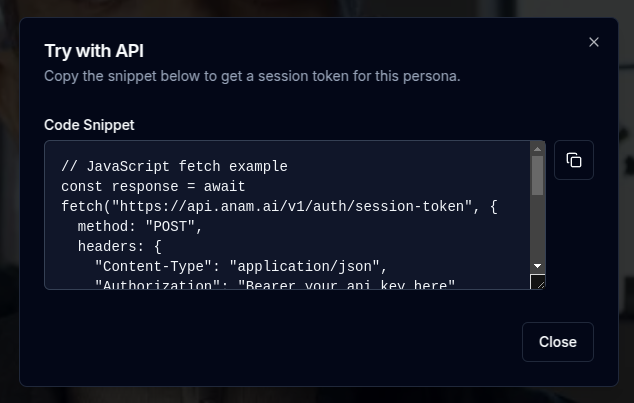Click the "Try with API" heading
This screenshot has width=634, height=403.
(94, 51)
